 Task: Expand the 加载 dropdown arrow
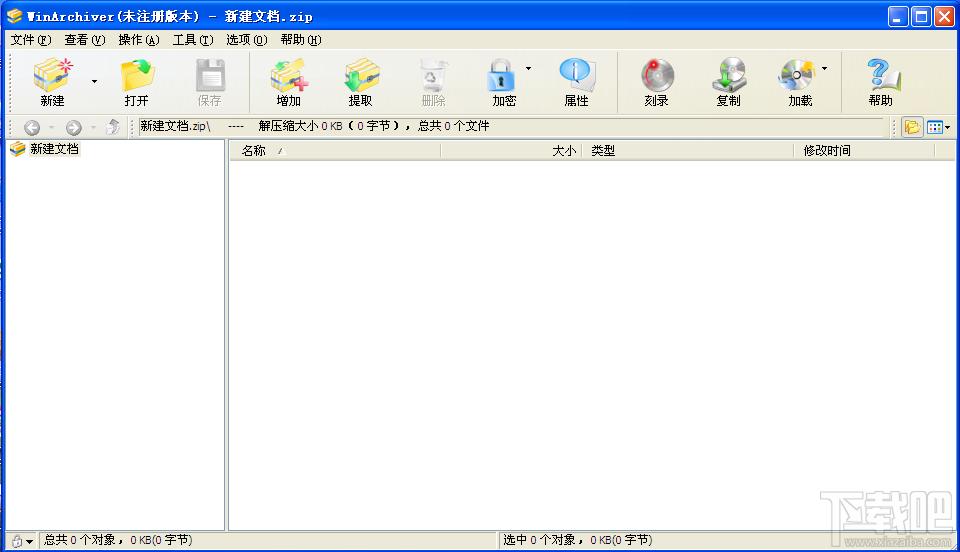[824, 70]
